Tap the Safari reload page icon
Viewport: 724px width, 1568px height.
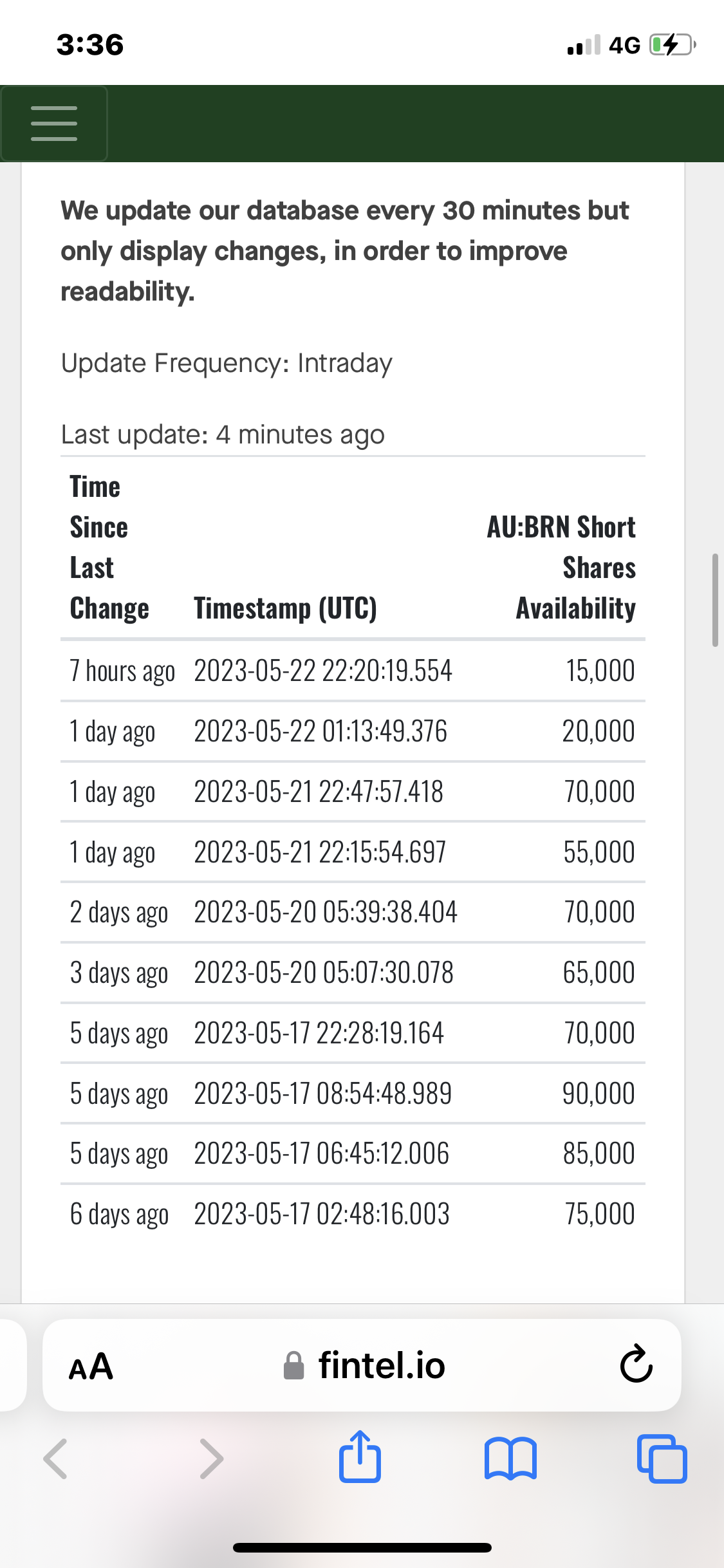pos(636,1363)
